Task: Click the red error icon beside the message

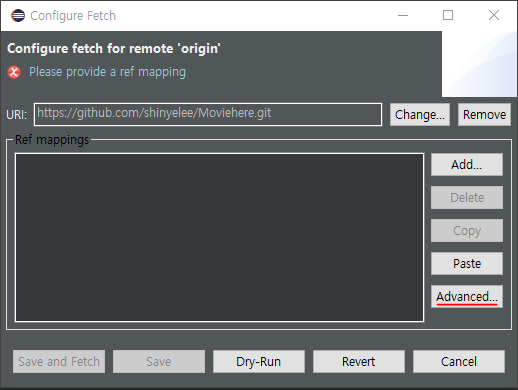Action: point(14,72)
